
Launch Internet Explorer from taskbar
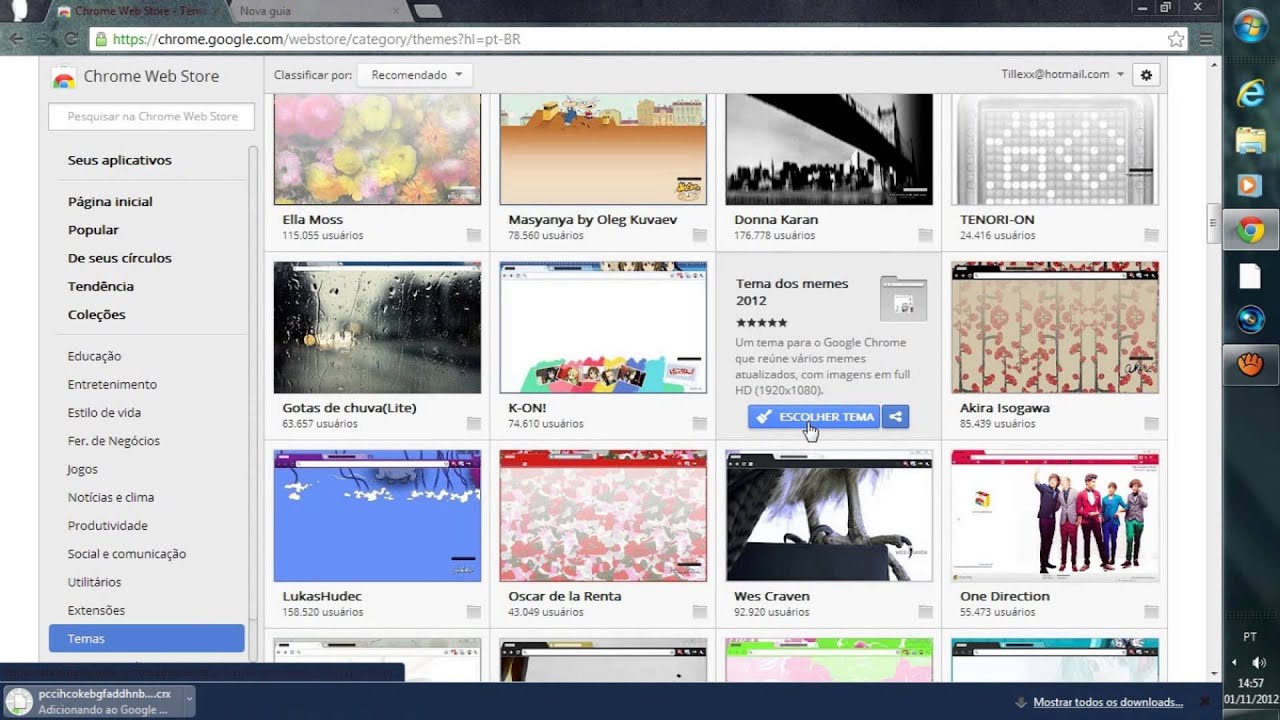click(x=1251, y=93)
